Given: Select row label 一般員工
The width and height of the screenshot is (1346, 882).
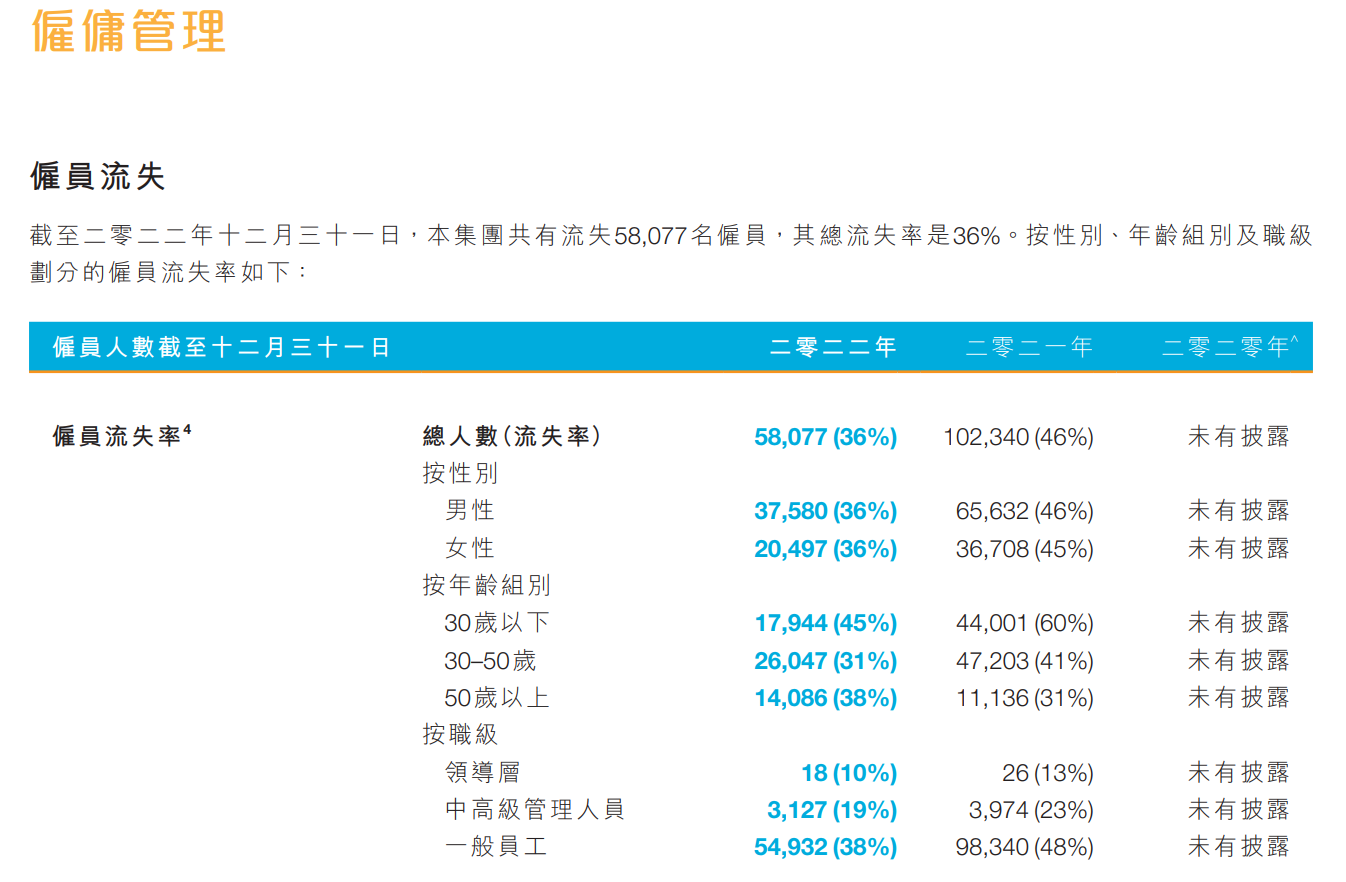Looking at the screenshot, I should click(x=497, y=848).
